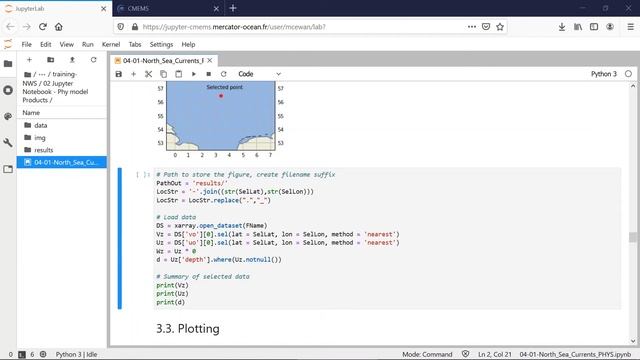This screenshot has height=360, width=640.
Task: Insert a cell below with plus icon
Action: click(x=133, y=74)
